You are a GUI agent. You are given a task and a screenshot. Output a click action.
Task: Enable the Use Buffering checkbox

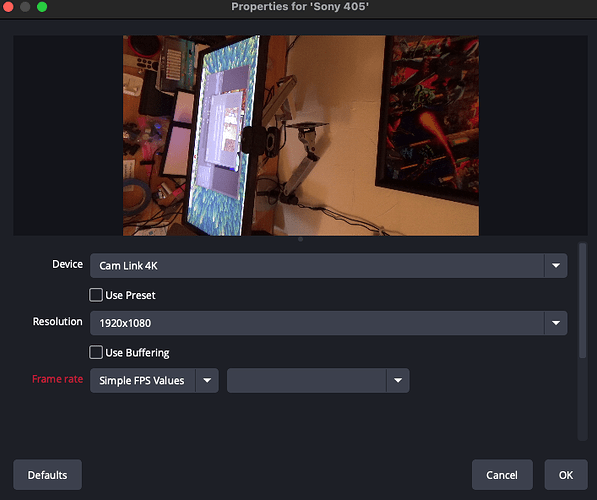(96, 353)
